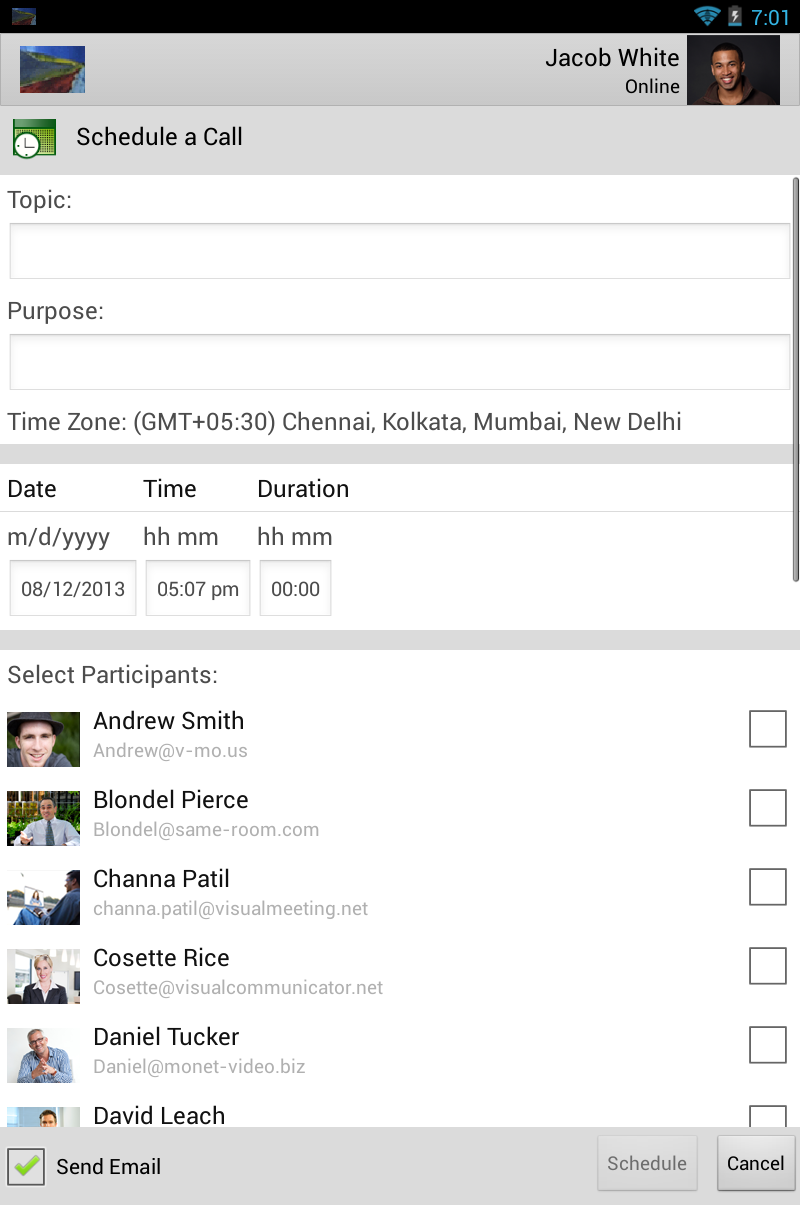Open Jacob White's profile photo
Viewport: 800px width, 1205px height.
point(733,71)
